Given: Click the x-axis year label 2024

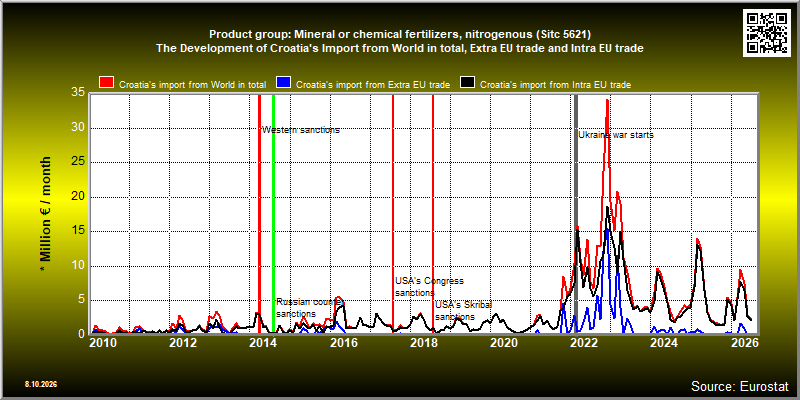Looking at the screenshot, I should tap(663, 343).
